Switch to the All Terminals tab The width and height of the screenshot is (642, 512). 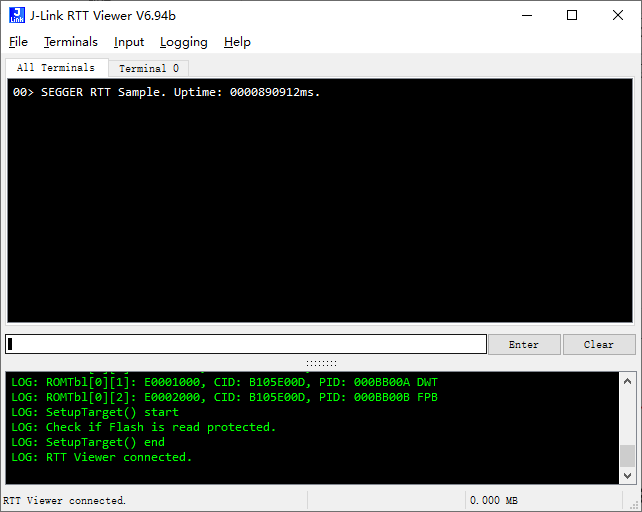56,68
